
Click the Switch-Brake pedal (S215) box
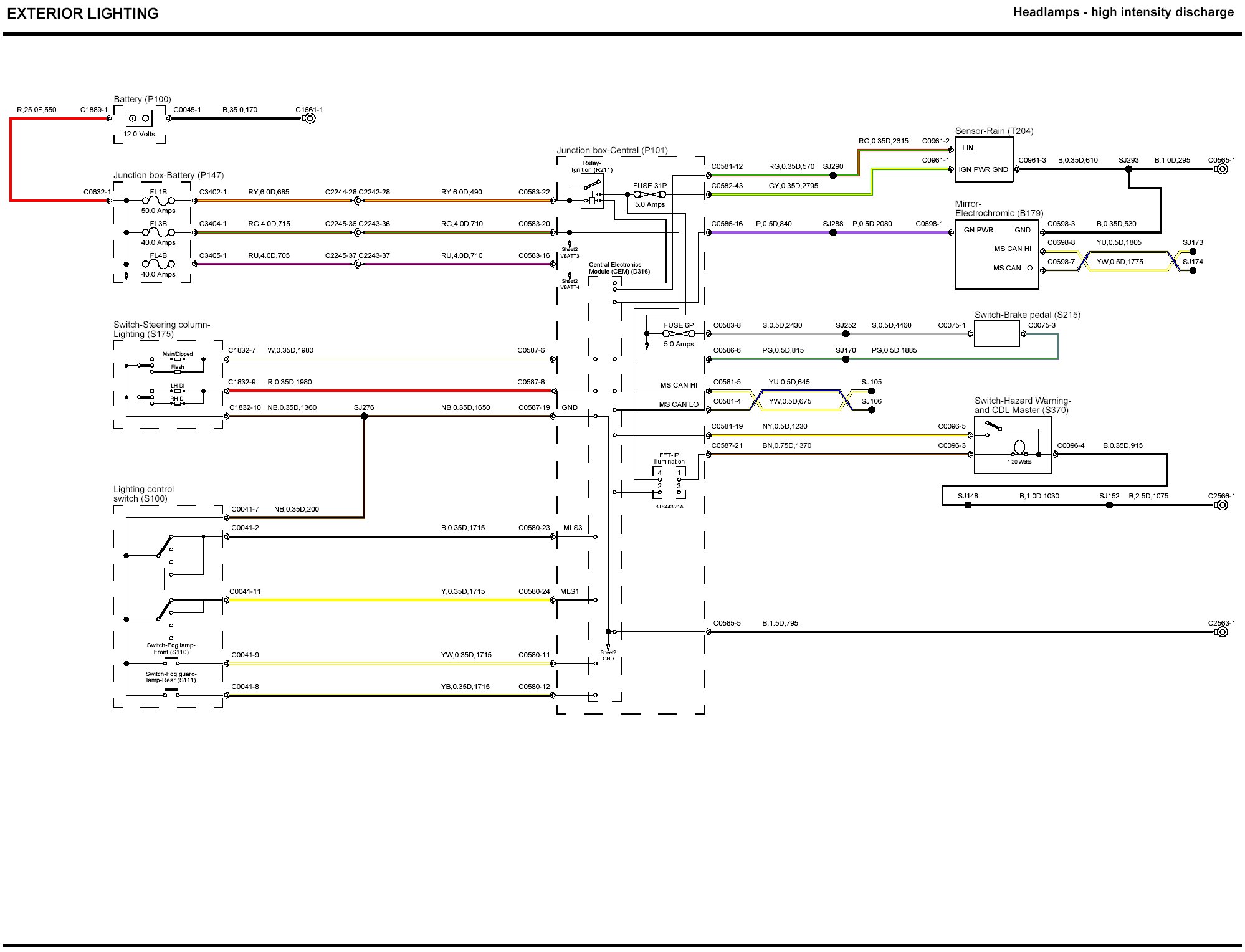pyautogui.click(x=996, y=334)
